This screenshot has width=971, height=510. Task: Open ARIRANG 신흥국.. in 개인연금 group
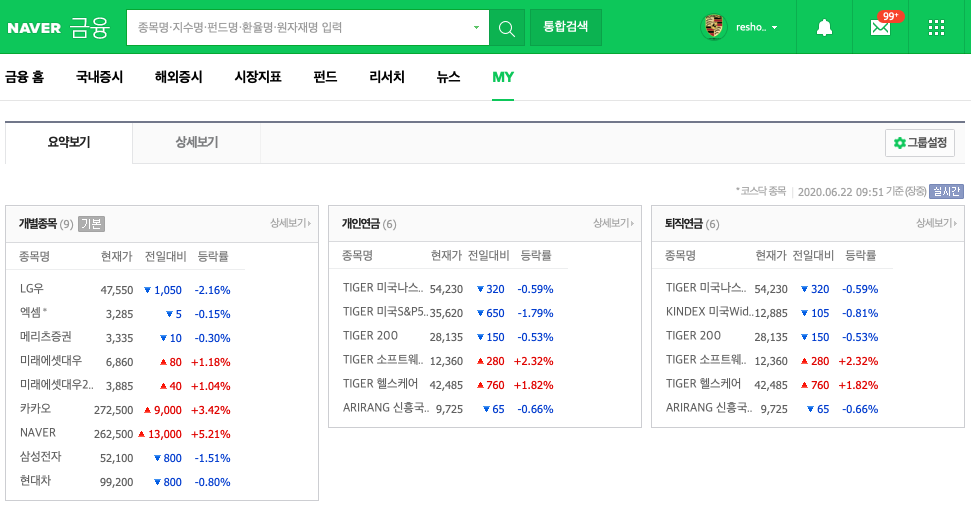click(386, 408)
